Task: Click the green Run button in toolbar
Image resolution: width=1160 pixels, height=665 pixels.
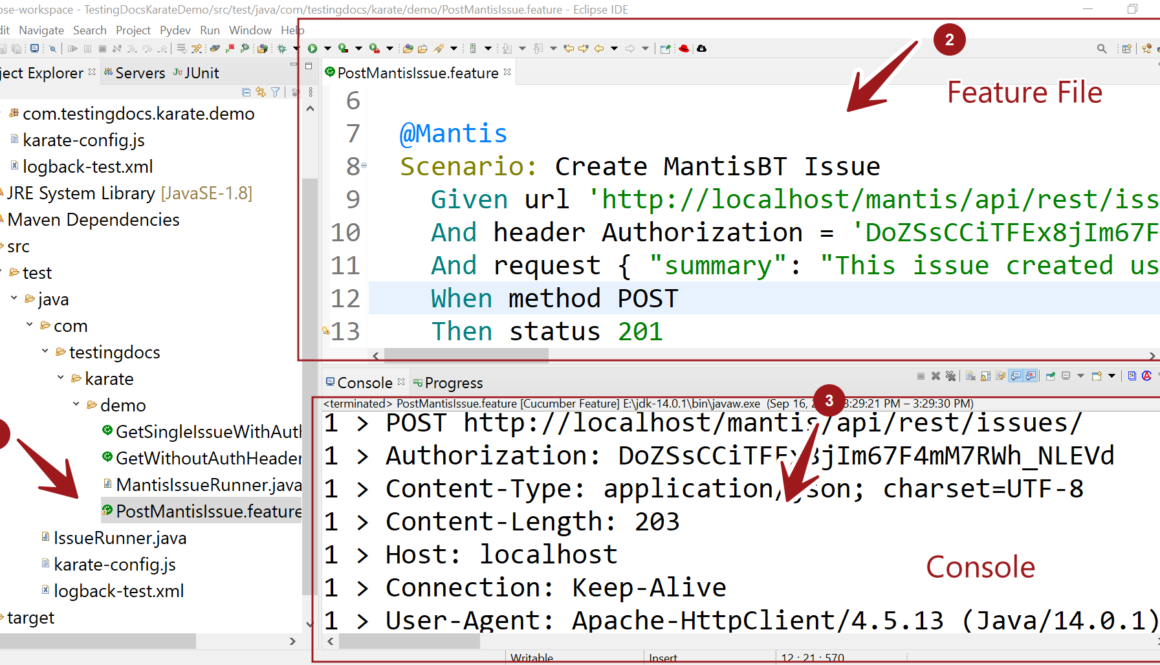Action: [x=313, y=48]
